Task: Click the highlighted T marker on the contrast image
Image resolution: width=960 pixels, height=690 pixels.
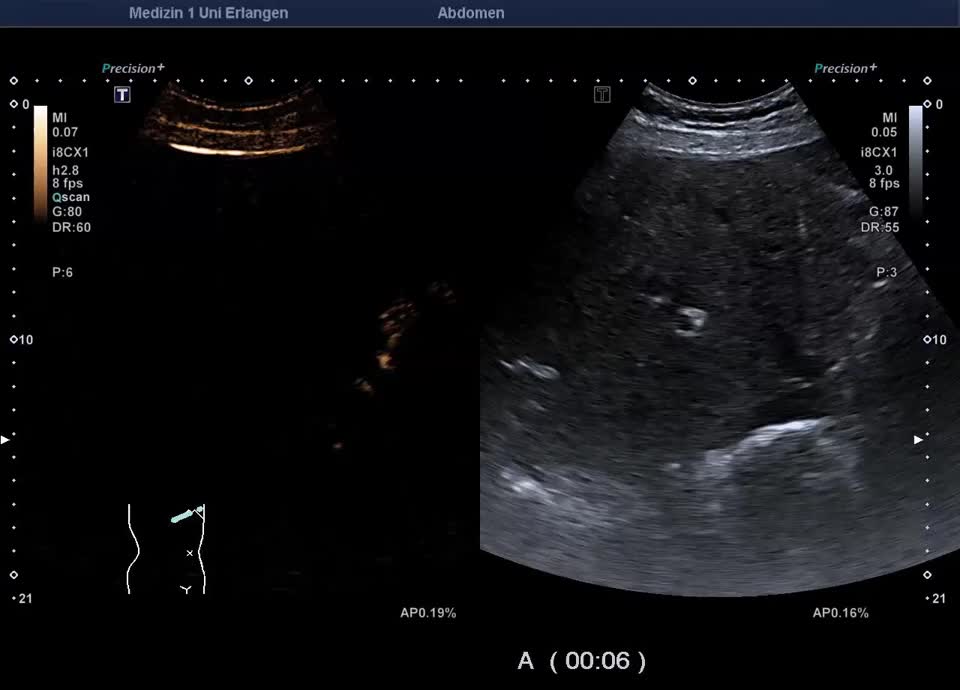Action: [x=122, y=95]
